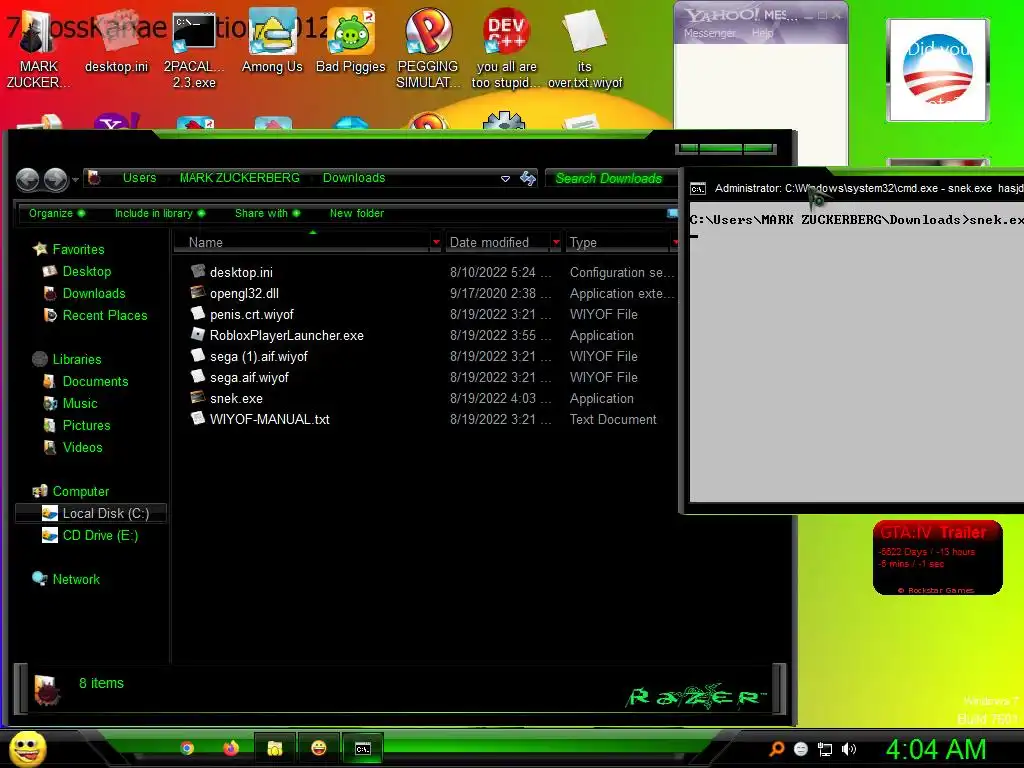Select the opengl32.dll file icon
The image size is (1024, 768).
198,293
